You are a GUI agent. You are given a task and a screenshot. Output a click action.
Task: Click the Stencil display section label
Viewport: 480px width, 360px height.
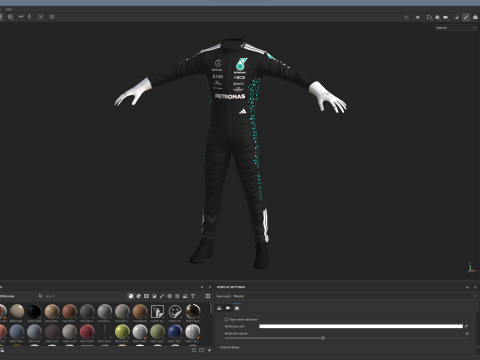[x=230, y=347]
